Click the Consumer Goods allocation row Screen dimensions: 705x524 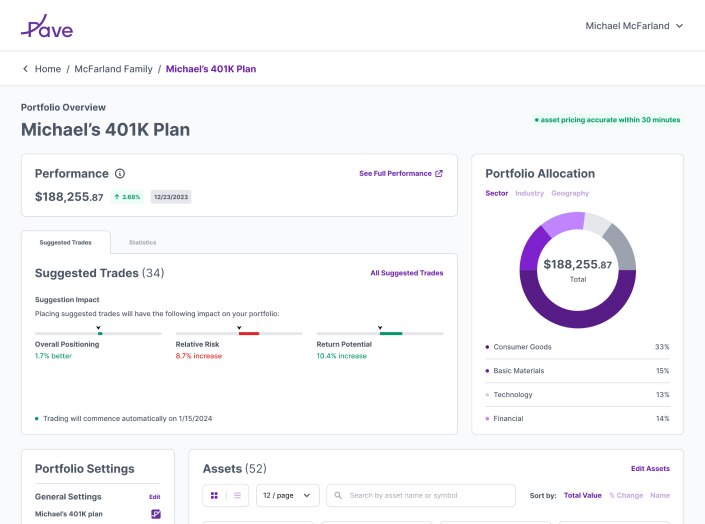(577, 347)
